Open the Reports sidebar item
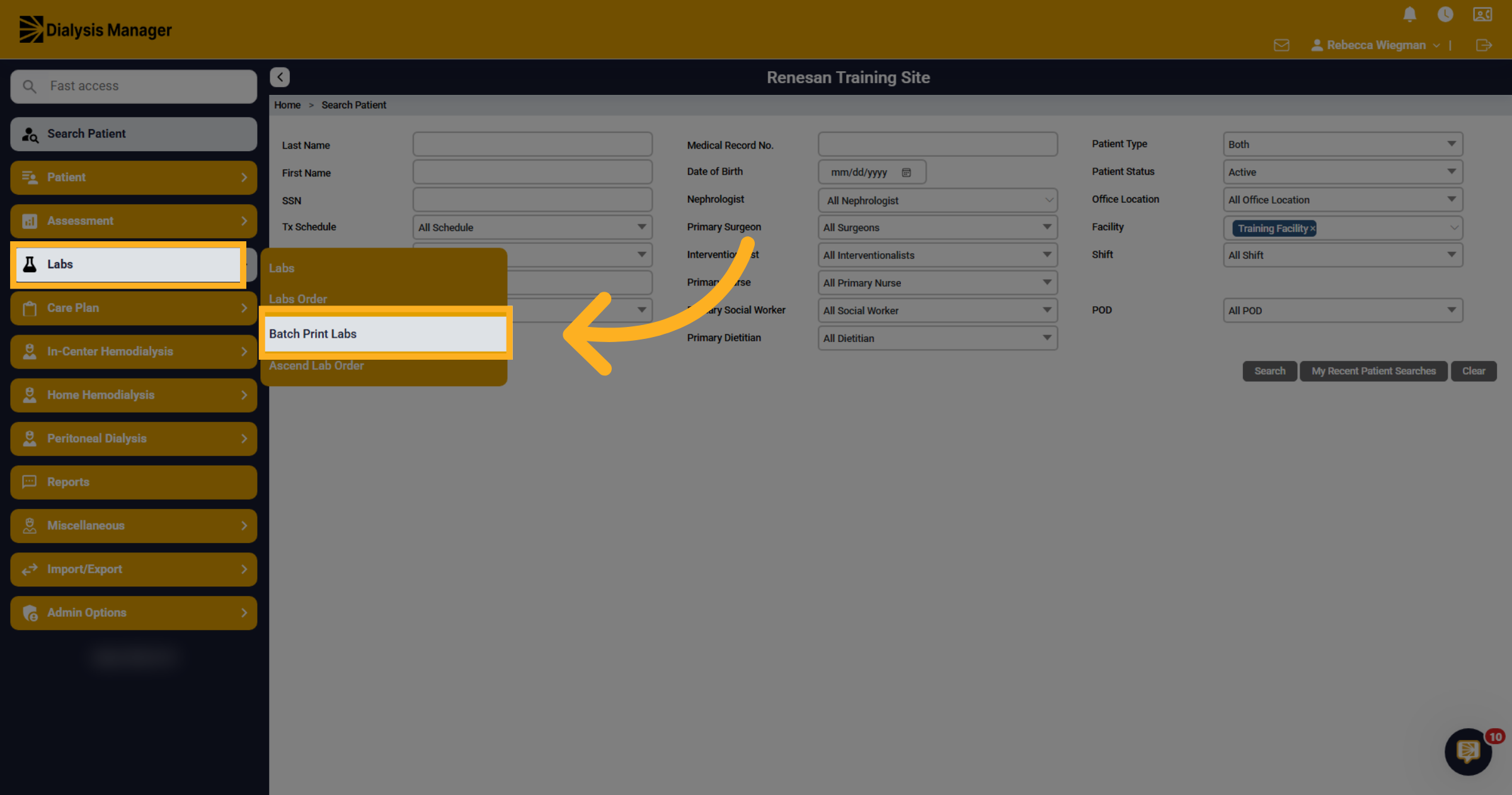 coord(134,482)
